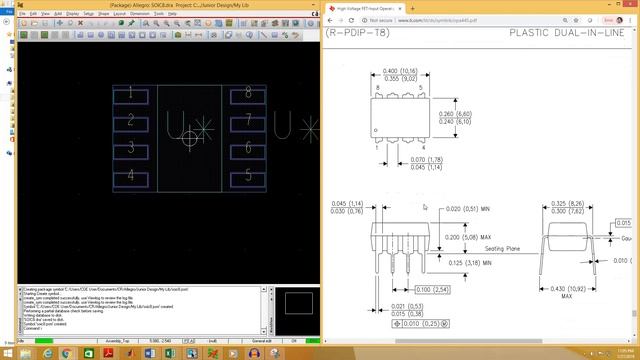Open Internet Explorer from taskbar
This screenshot has width=640, height=360.
pos(48,353)
